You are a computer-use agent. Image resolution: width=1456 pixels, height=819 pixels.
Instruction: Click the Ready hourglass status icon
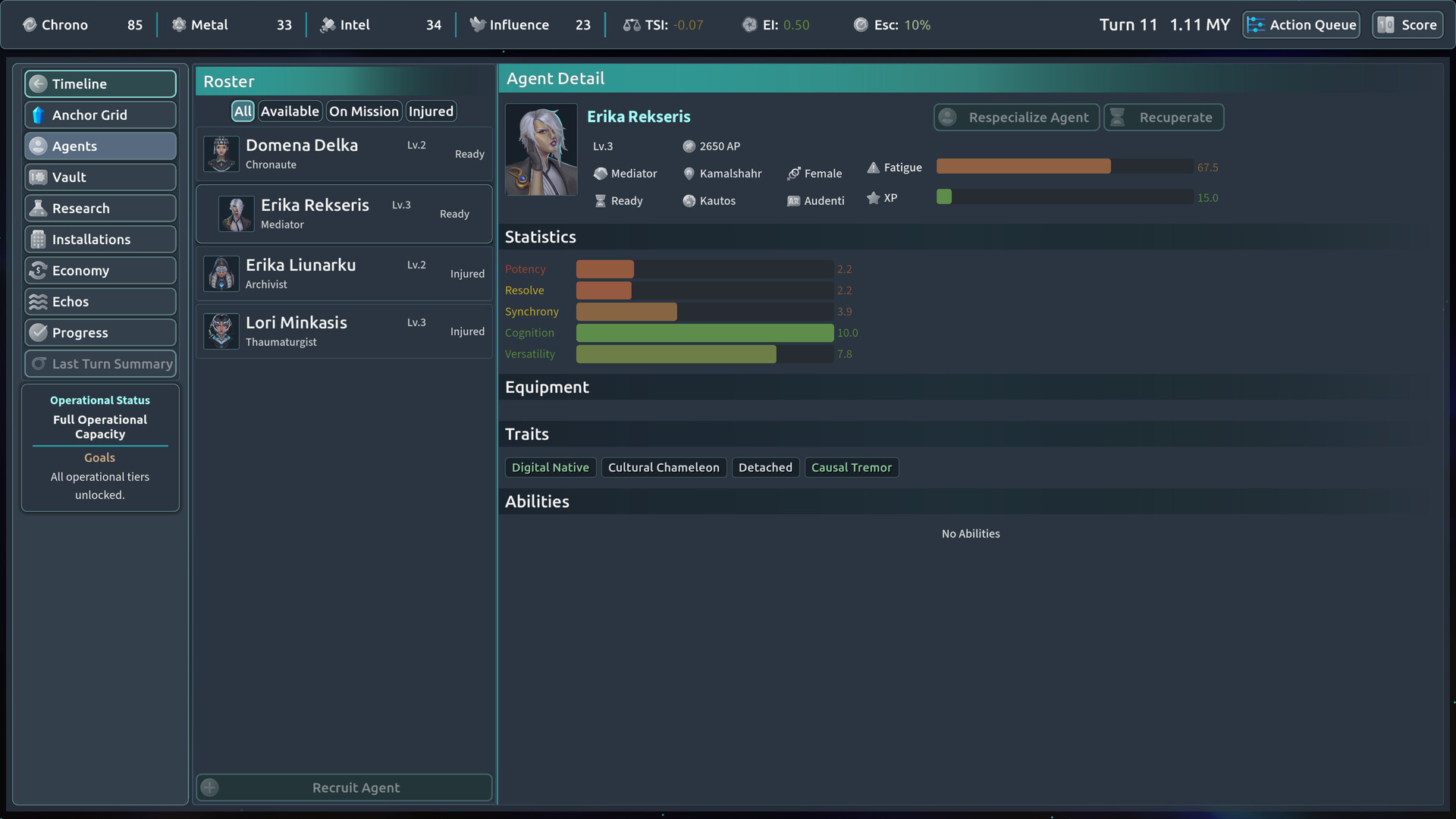tap(601, 201)
